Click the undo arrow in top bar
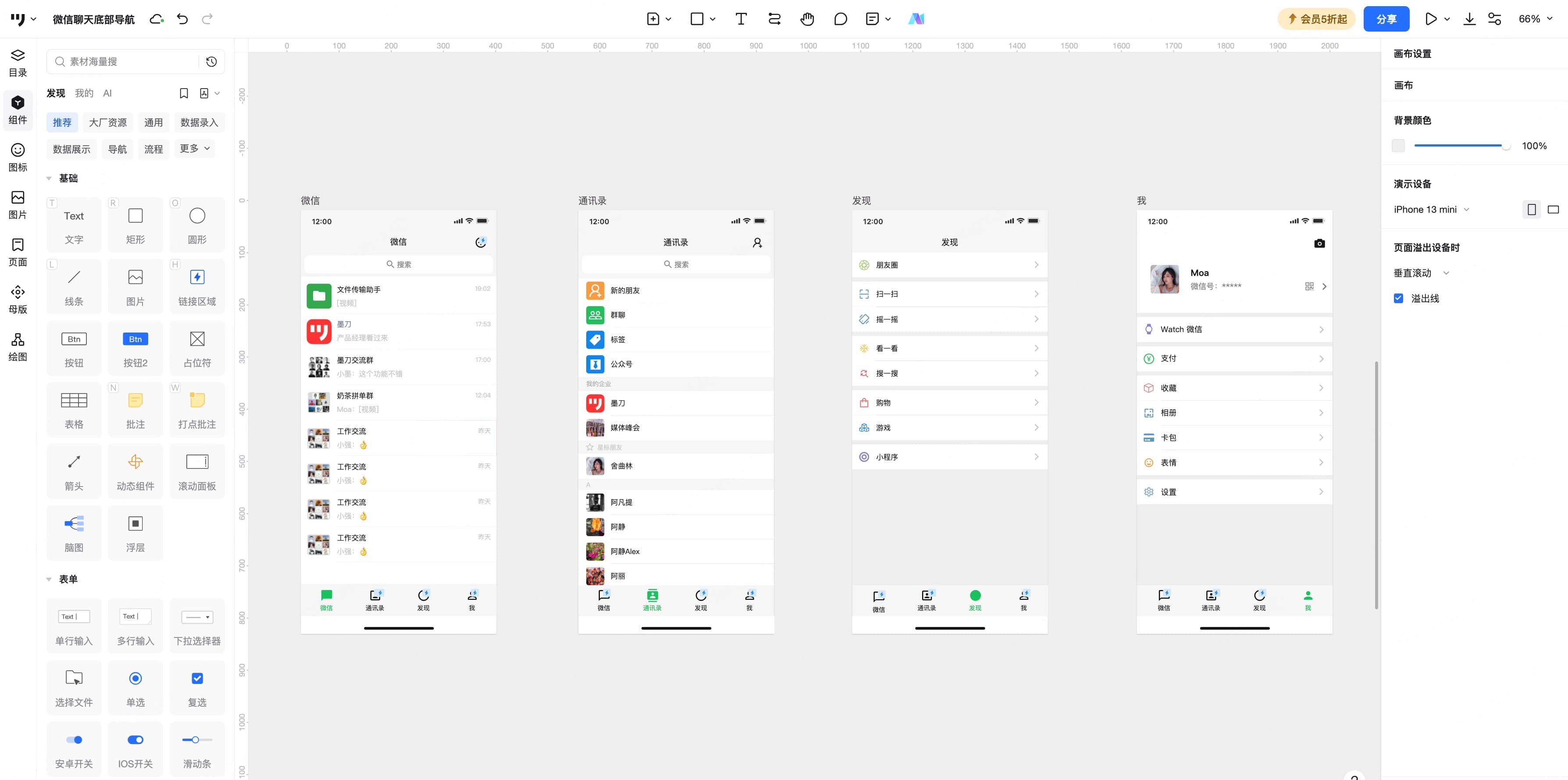This screenshot has height=780, width=1568. click(x=182, y=19)
